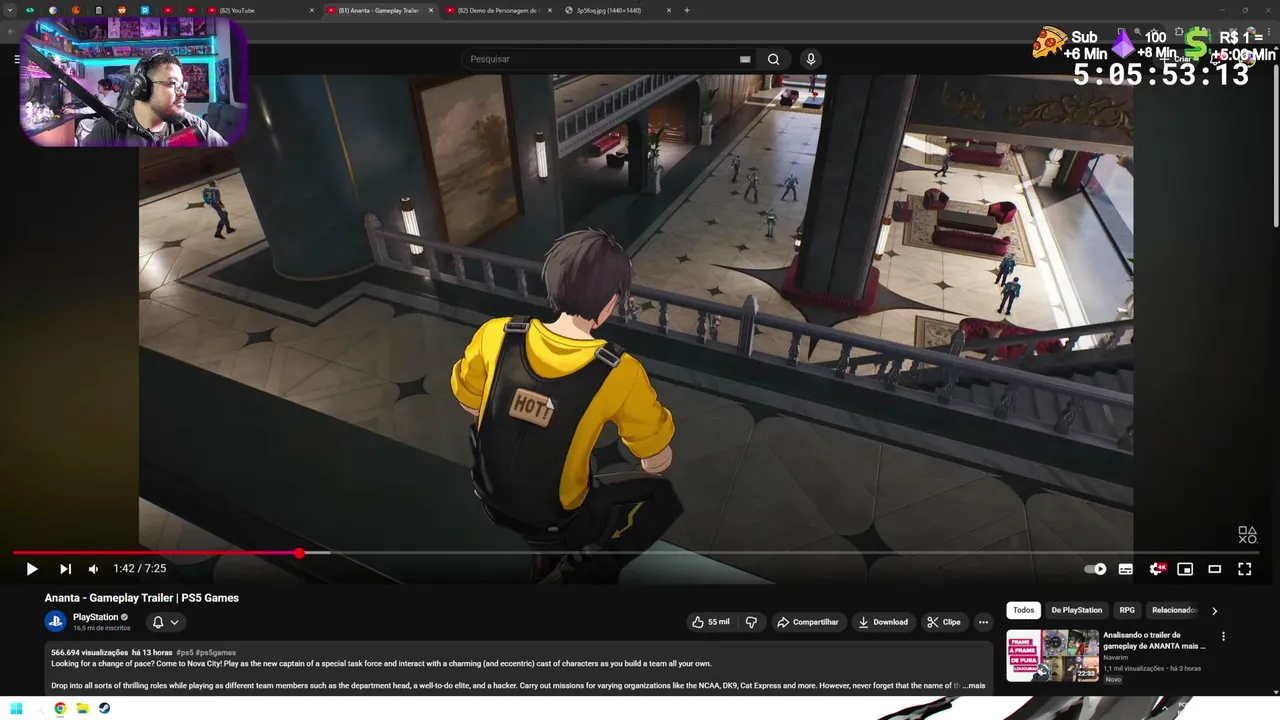Viewport: 1280px width, 720px height.
Task: Open miniplayer mode
Action: click(1185, 569)
